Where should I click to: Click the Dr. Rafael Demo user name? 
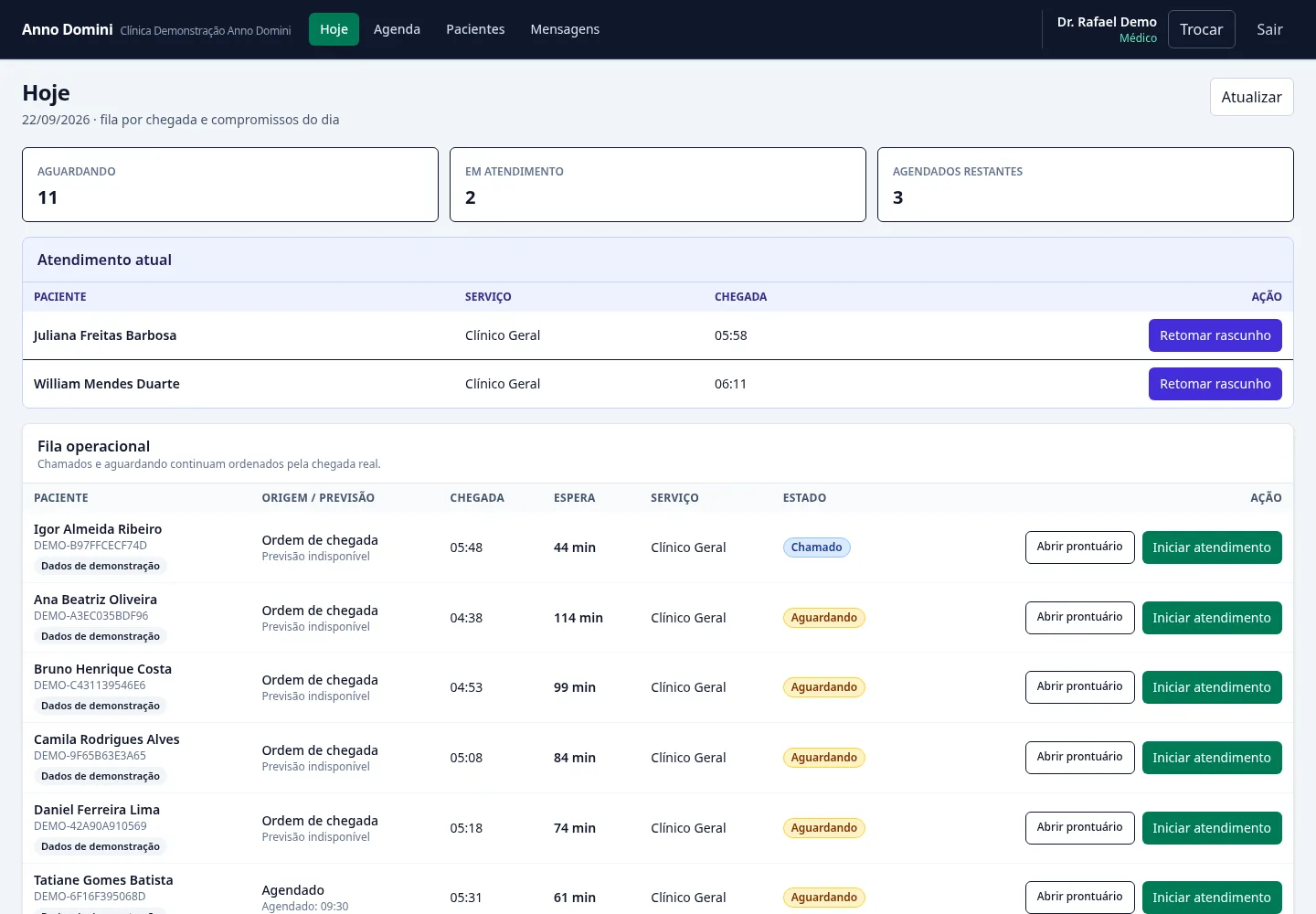coord(1107,22)
